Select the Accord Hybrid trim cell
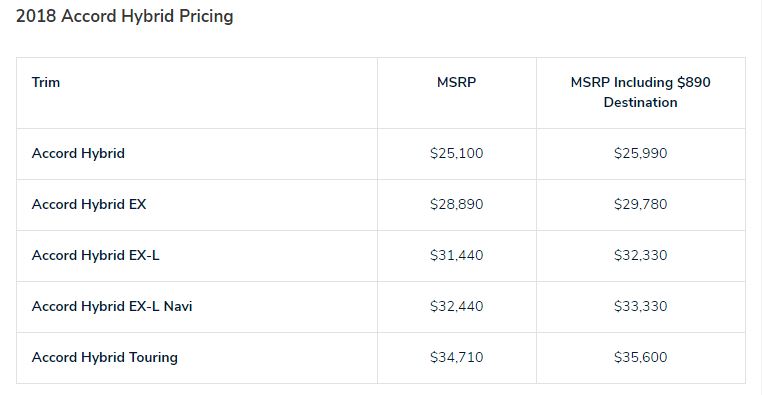 click(x=78, y=154)
